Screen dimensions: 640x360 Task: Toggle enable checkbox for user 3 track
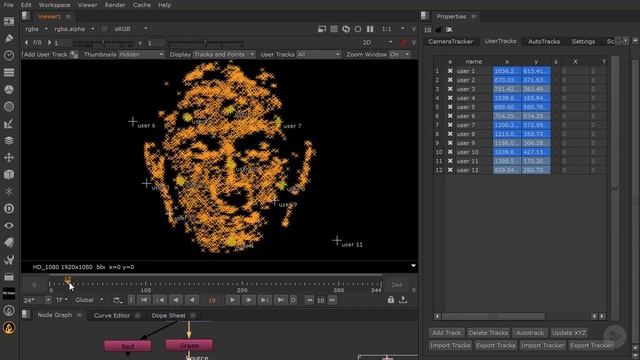point(450,89)
